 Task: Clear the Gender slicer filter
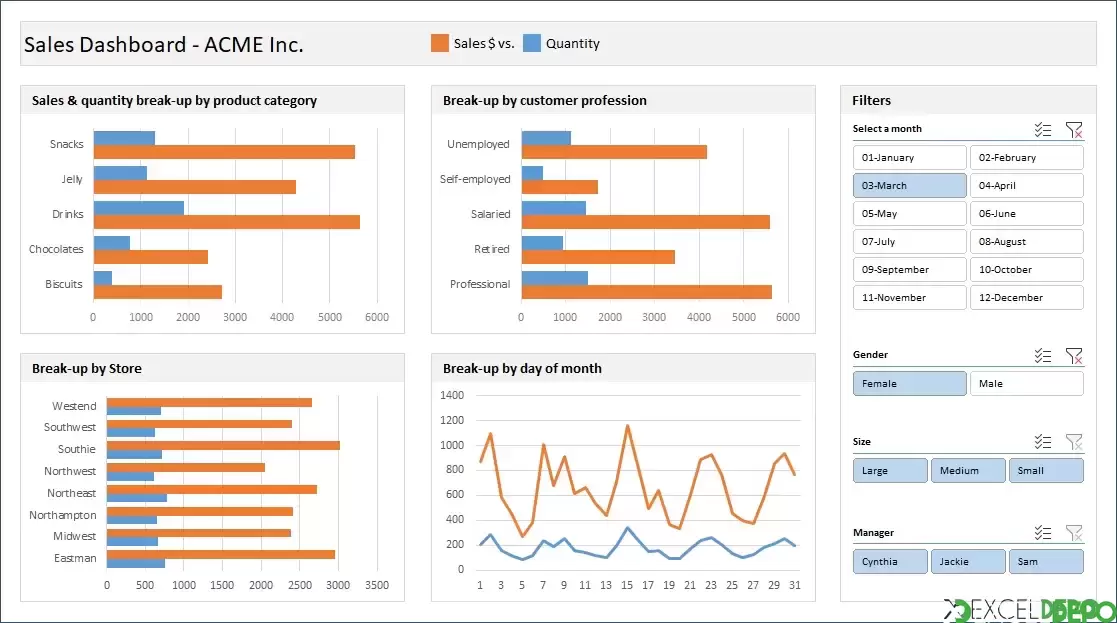(1074, 355)
